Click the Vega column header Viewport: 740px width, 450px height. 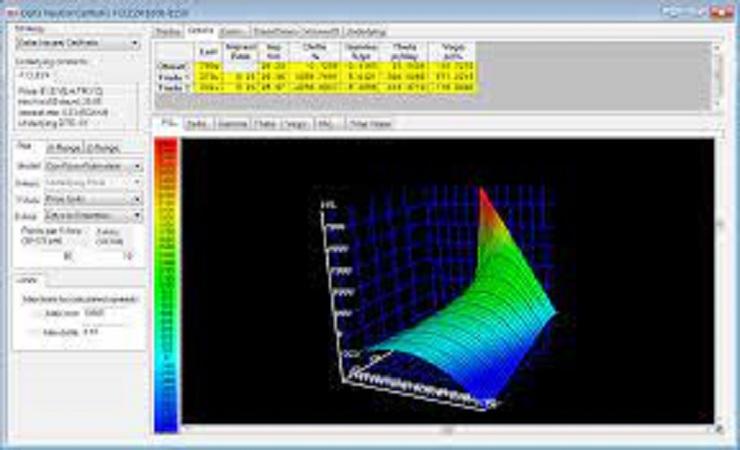(453, 51)
